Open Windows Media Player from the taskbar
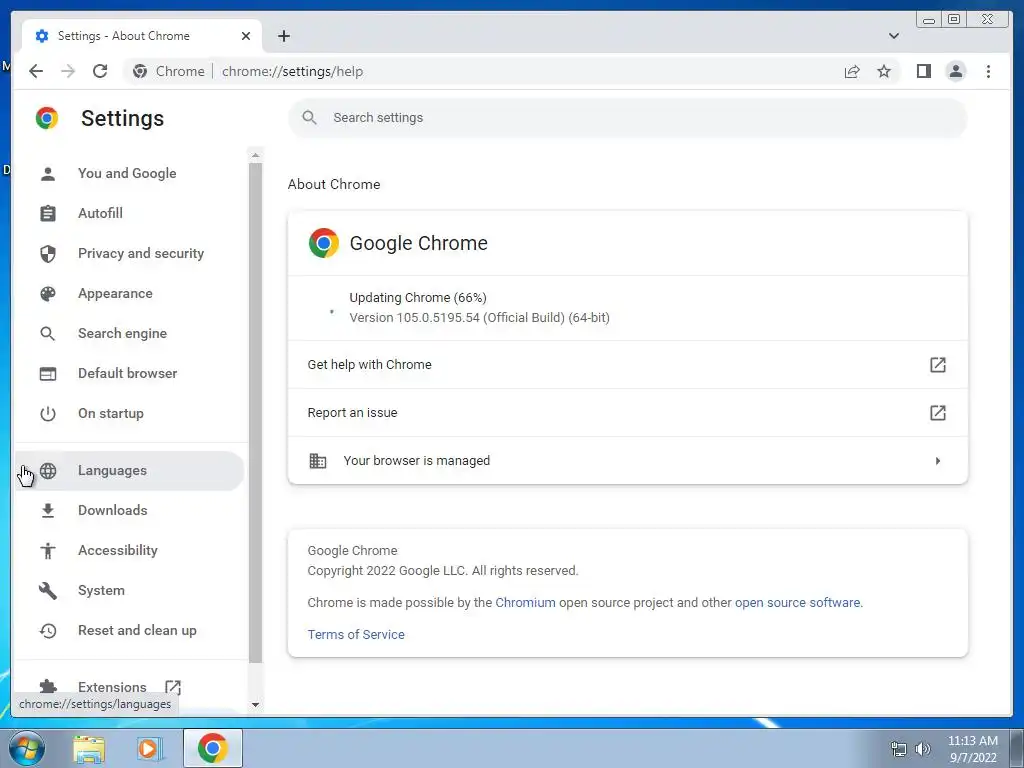 pos(150,749)
